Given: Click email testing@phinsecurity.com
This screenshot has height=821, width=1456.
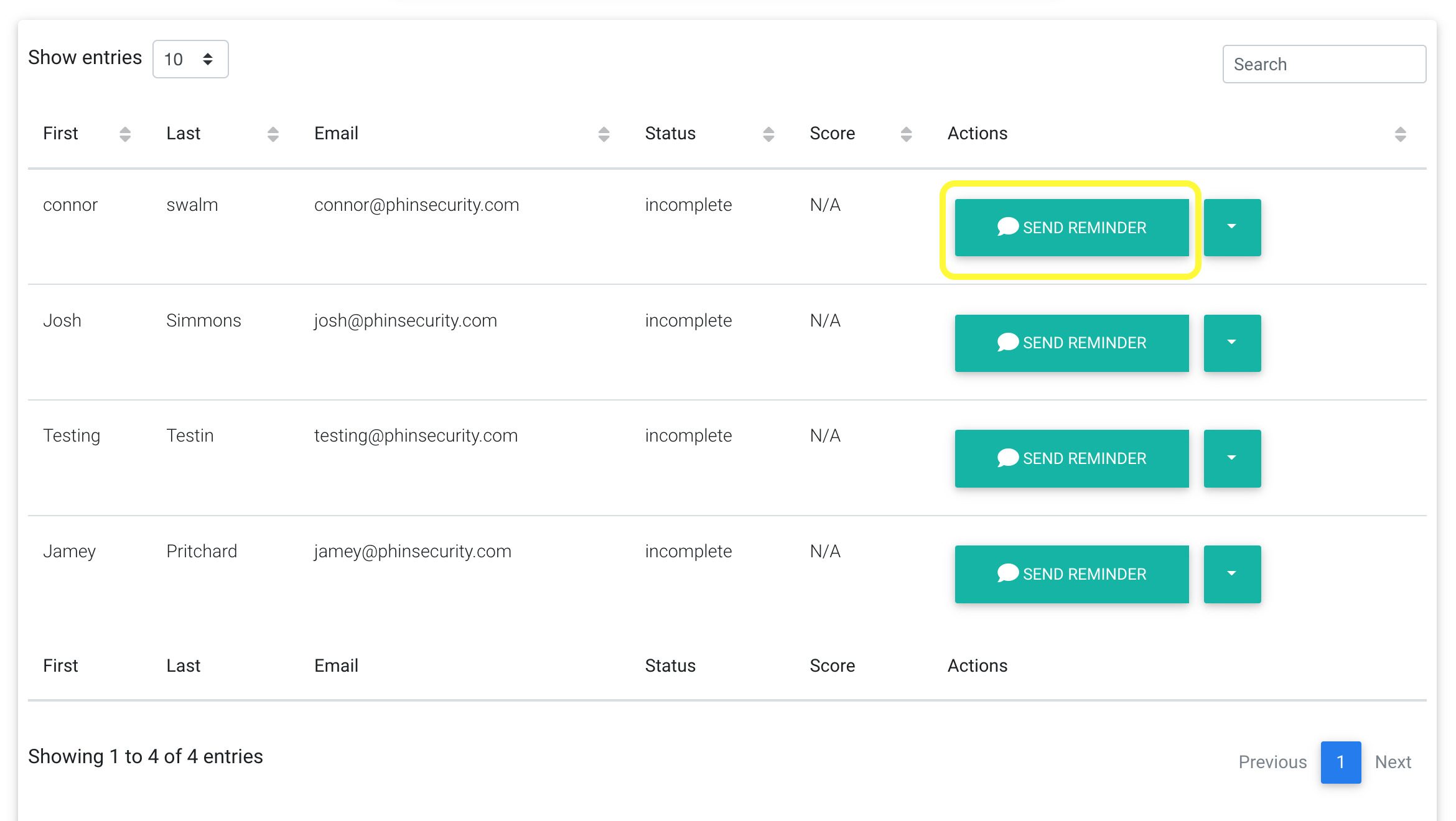Looking at the screenshot, I should tap(416, 436).
